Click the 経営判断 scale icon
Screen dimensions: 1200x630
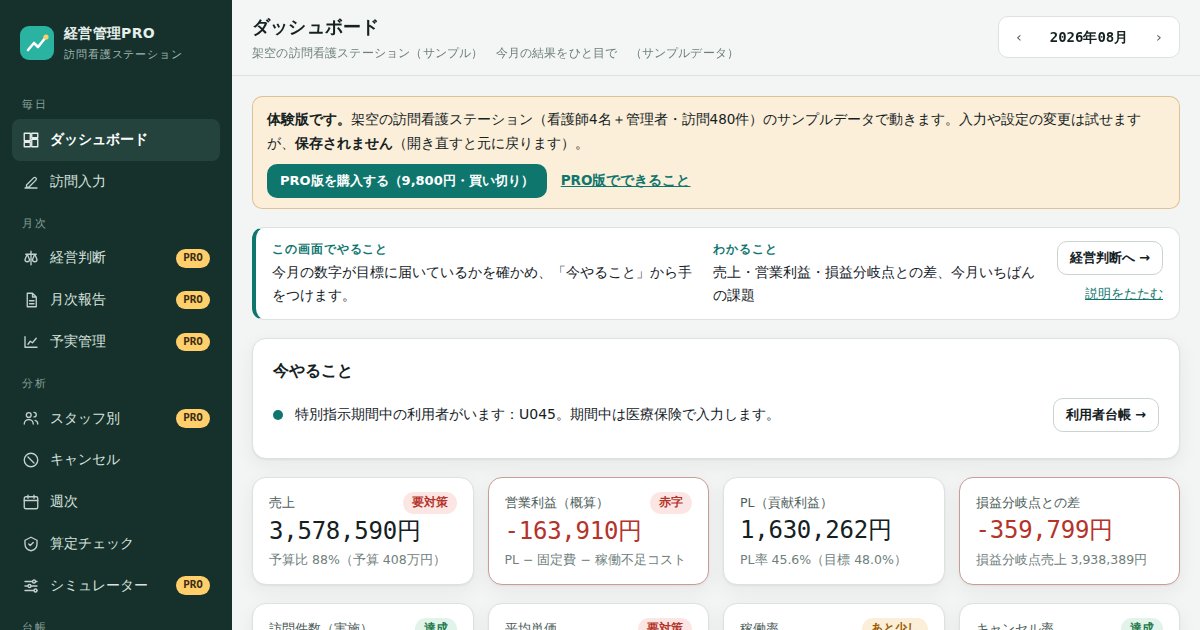31,258
